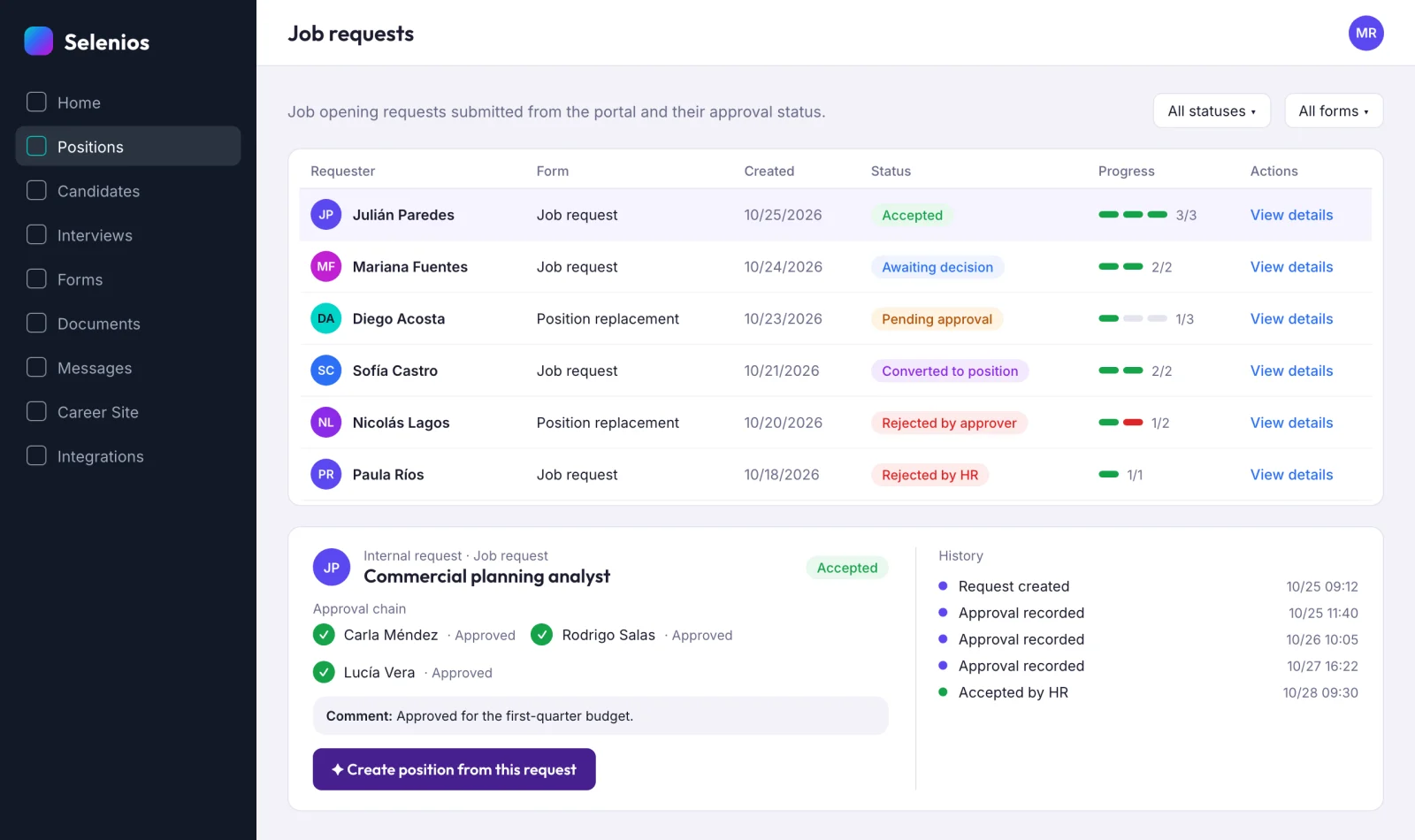Click Diego Acosta's DA avatar
The image size is (1415, 840).
325,318
